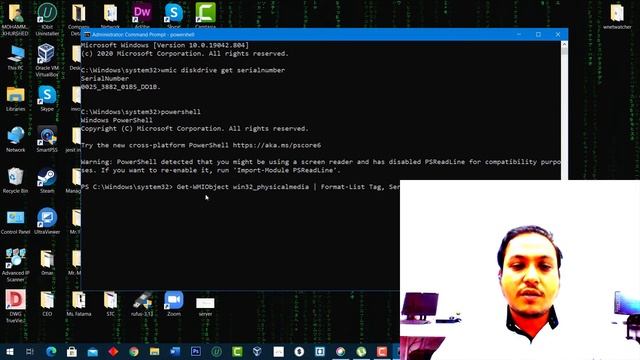Click the Get-WMIObject win32_physicalmedia command text
640x360 pixels.
243,187
